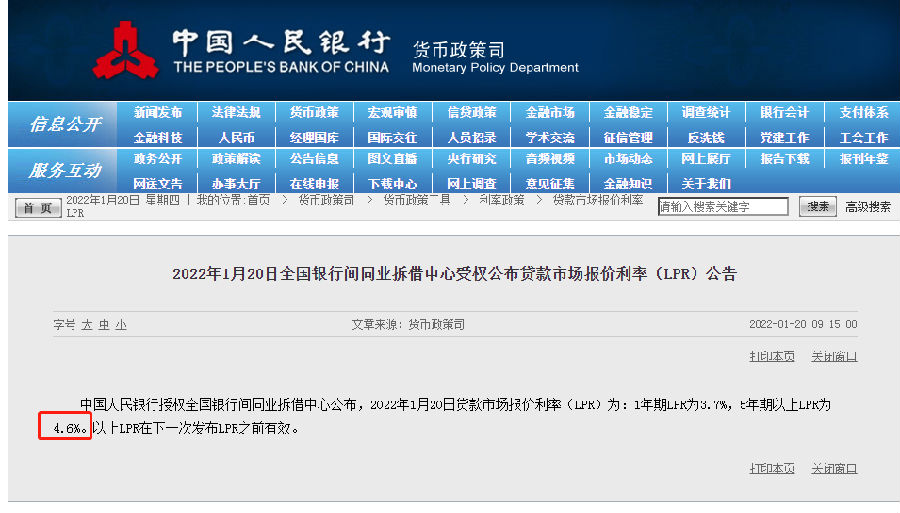The image size is (900, 513).
Task: Click top 打印本页 print link
Action: pos(772,357)
